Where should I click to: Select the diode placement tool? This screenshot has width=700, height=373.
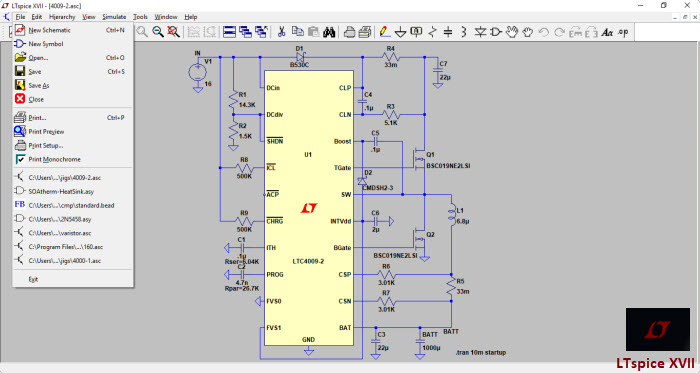tap(480, 32)
